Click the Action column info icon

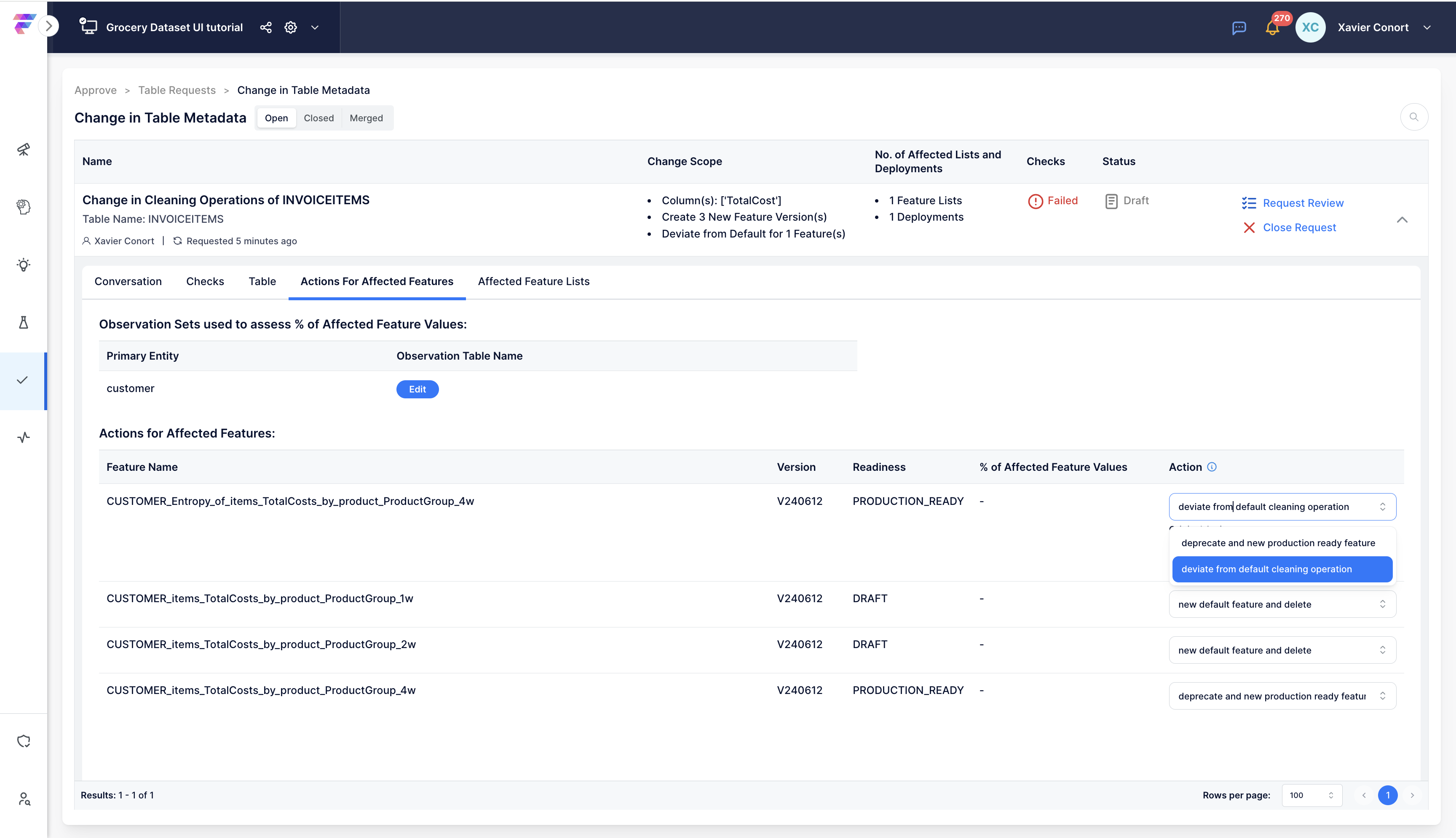[1212, 467]
